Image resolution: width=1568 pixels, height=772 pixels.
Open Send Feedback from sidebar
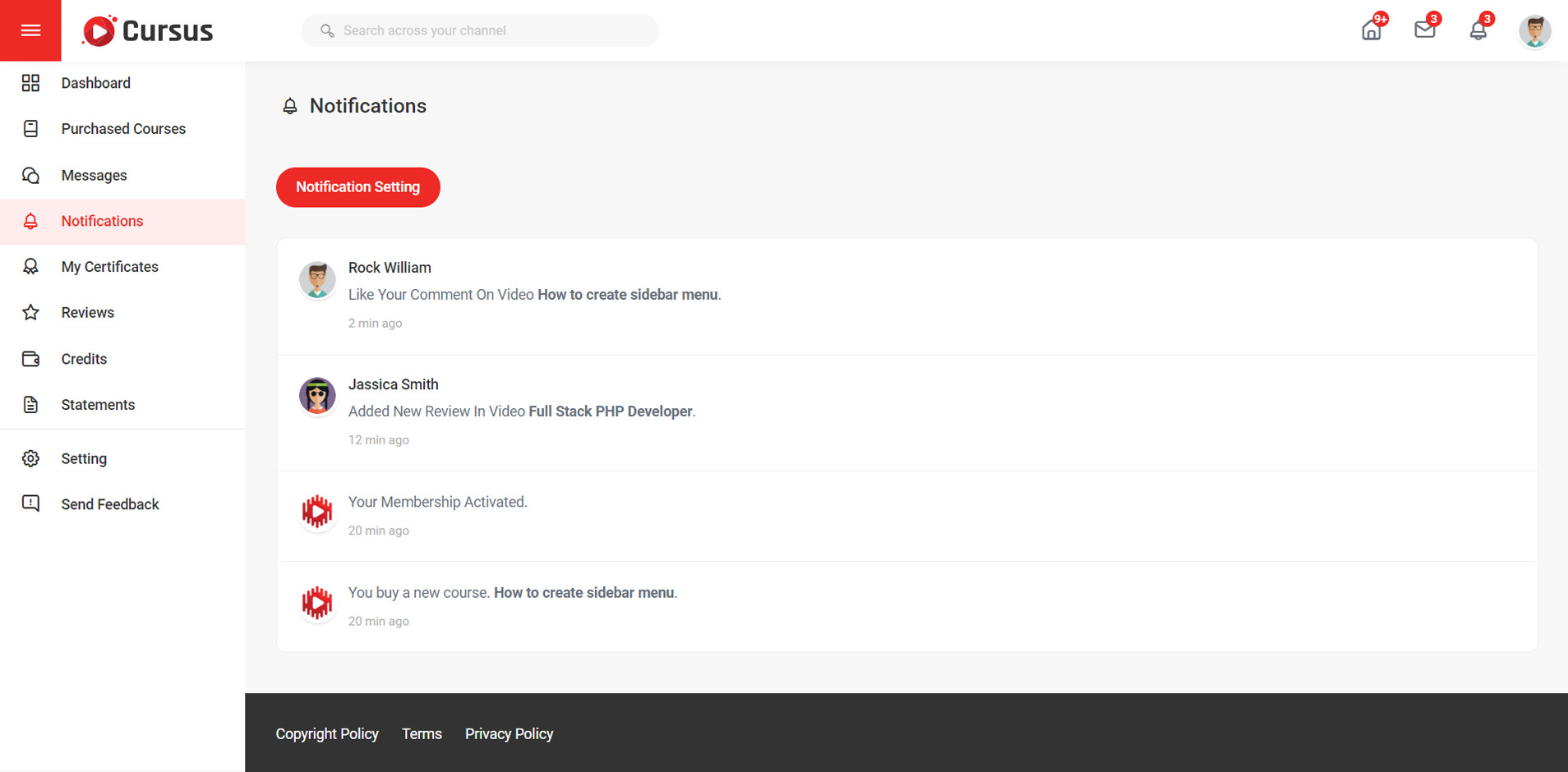click(109, 504)
